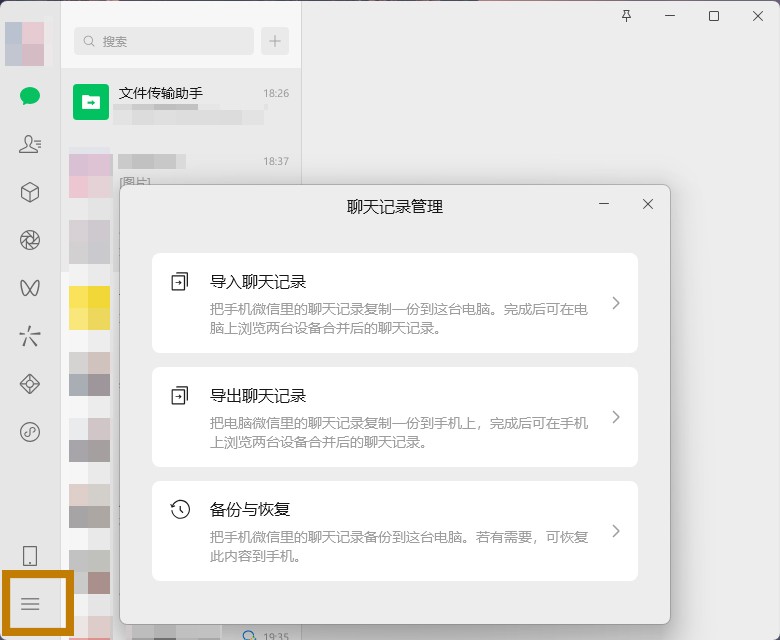Viewport: 780px width, 640px height.
Task: Minimize the main WeChat window
Action: [x=670, y=16]
